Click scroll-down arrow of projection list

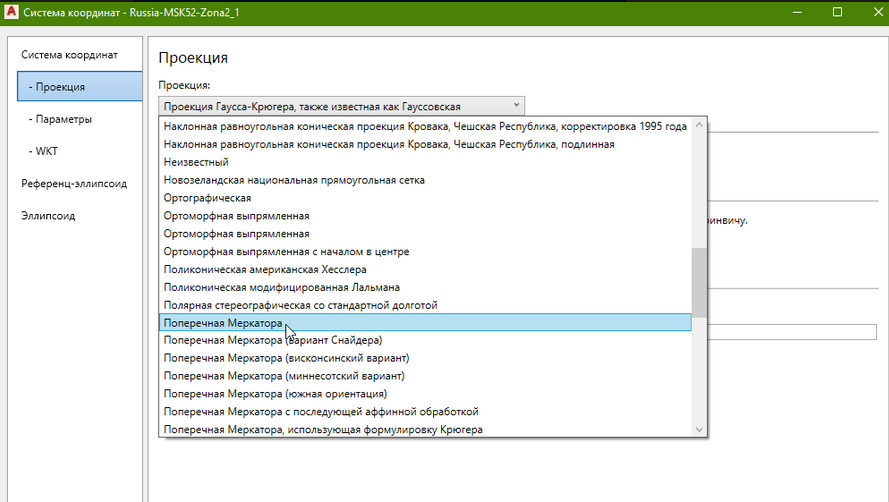pyautogui.click(x=699, y=429)
